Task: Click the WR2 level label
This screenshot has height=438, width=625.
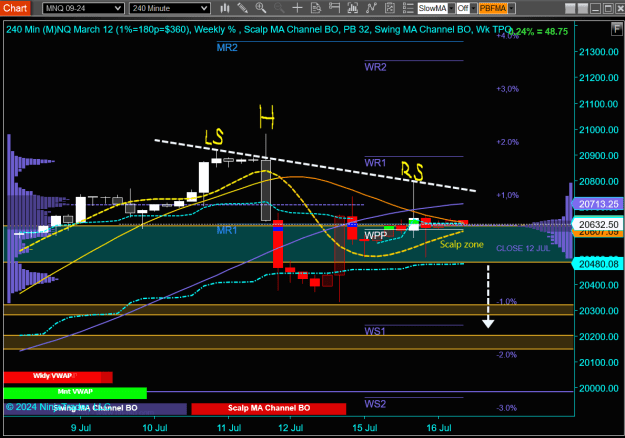Action: [x=375, y=67]
